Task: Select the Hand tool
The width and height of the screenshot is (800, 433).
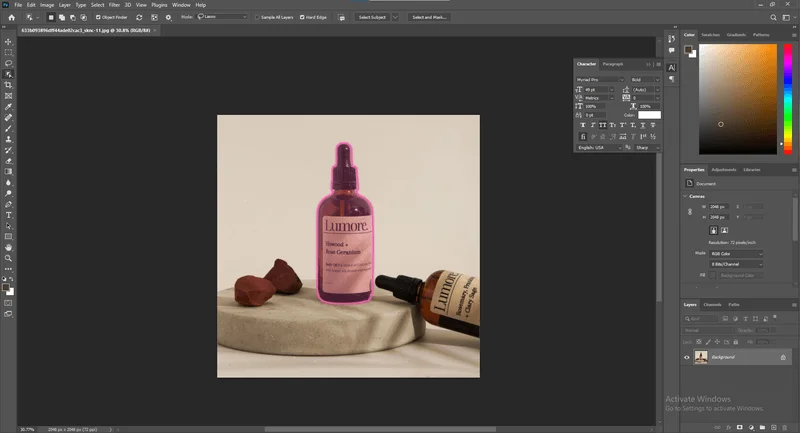Action: (x=9, y=246)
